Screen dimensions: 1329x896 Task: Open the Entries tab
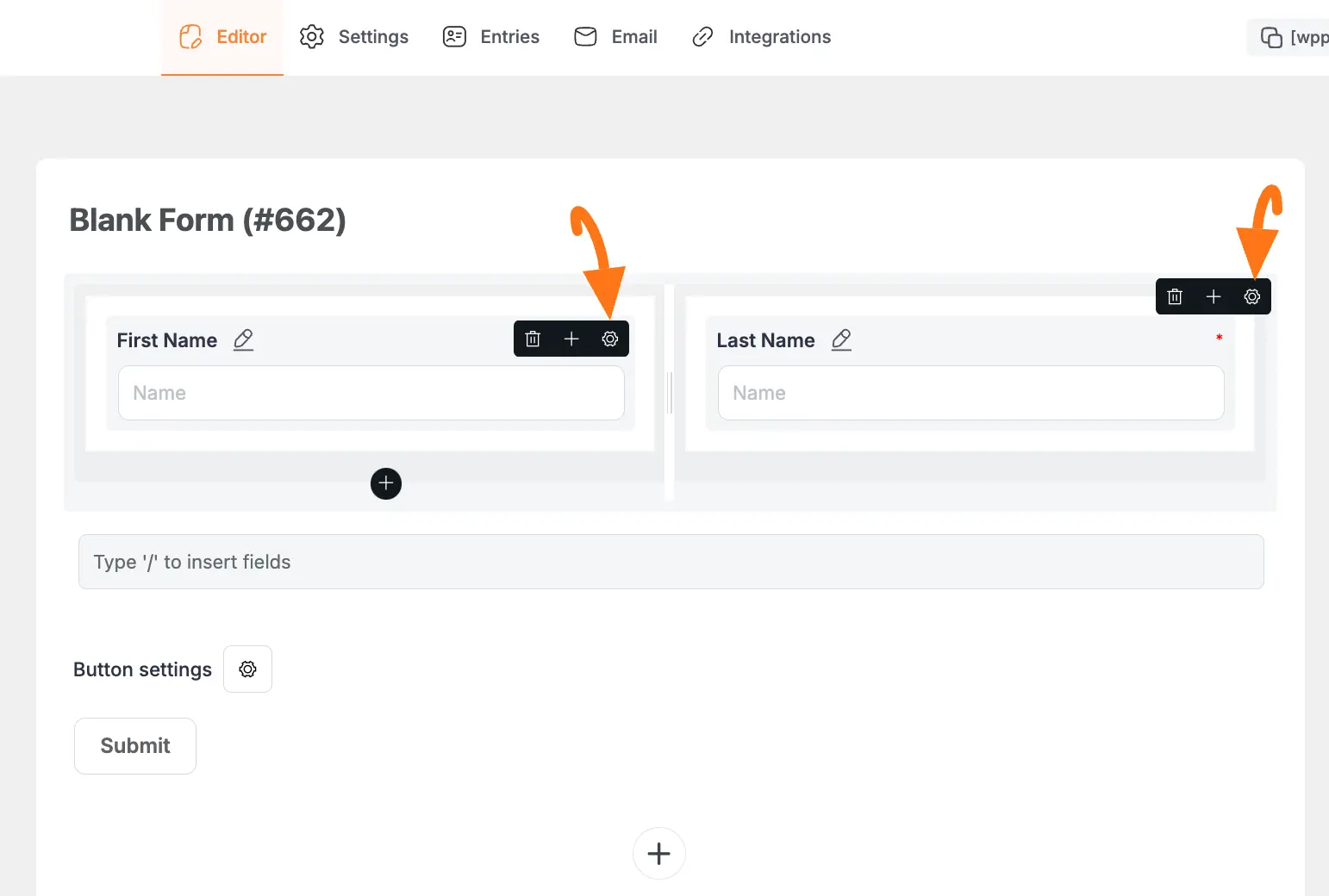pyautogui.click(x=491, y=37)
